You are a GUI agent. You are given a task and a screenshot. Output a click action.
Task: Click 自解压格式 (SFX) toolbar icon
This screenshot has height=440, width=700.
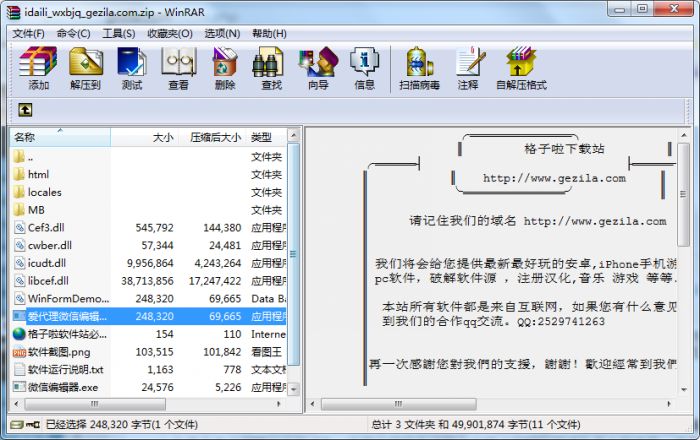coord(520,62)
